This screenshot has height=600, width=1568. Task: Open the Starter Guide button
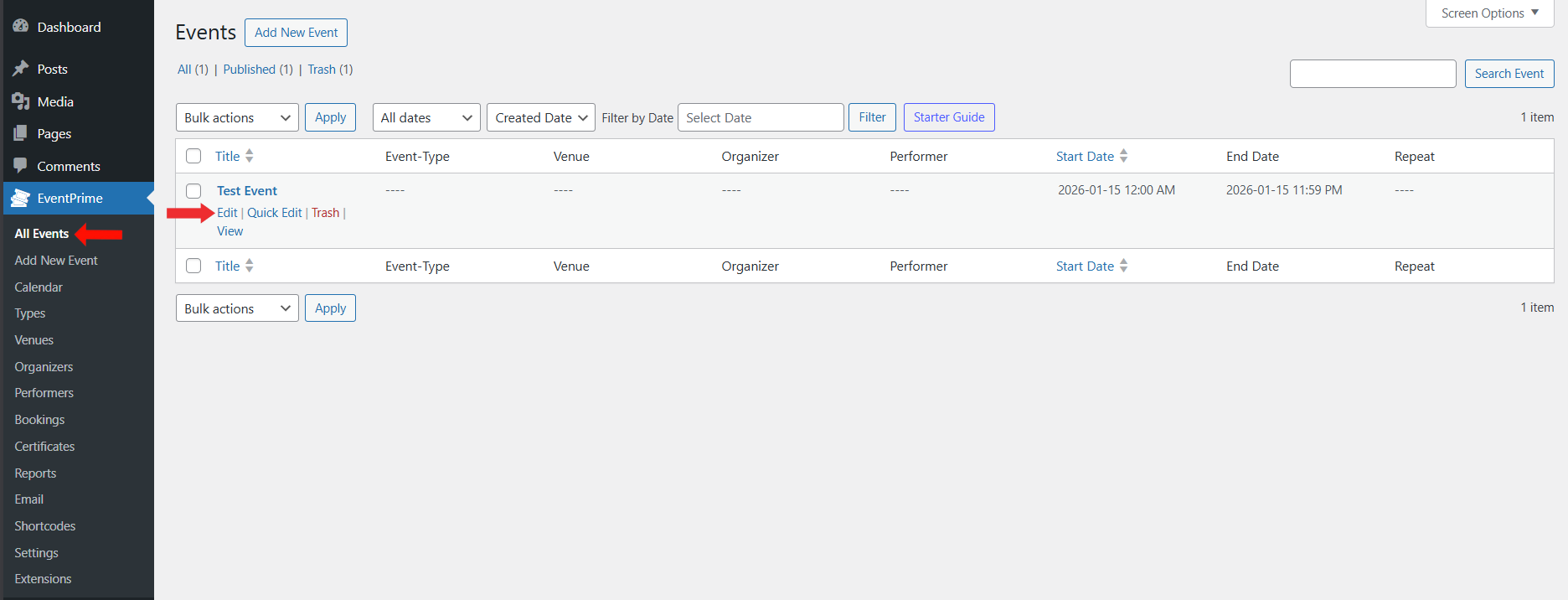[x=948, y=117]
